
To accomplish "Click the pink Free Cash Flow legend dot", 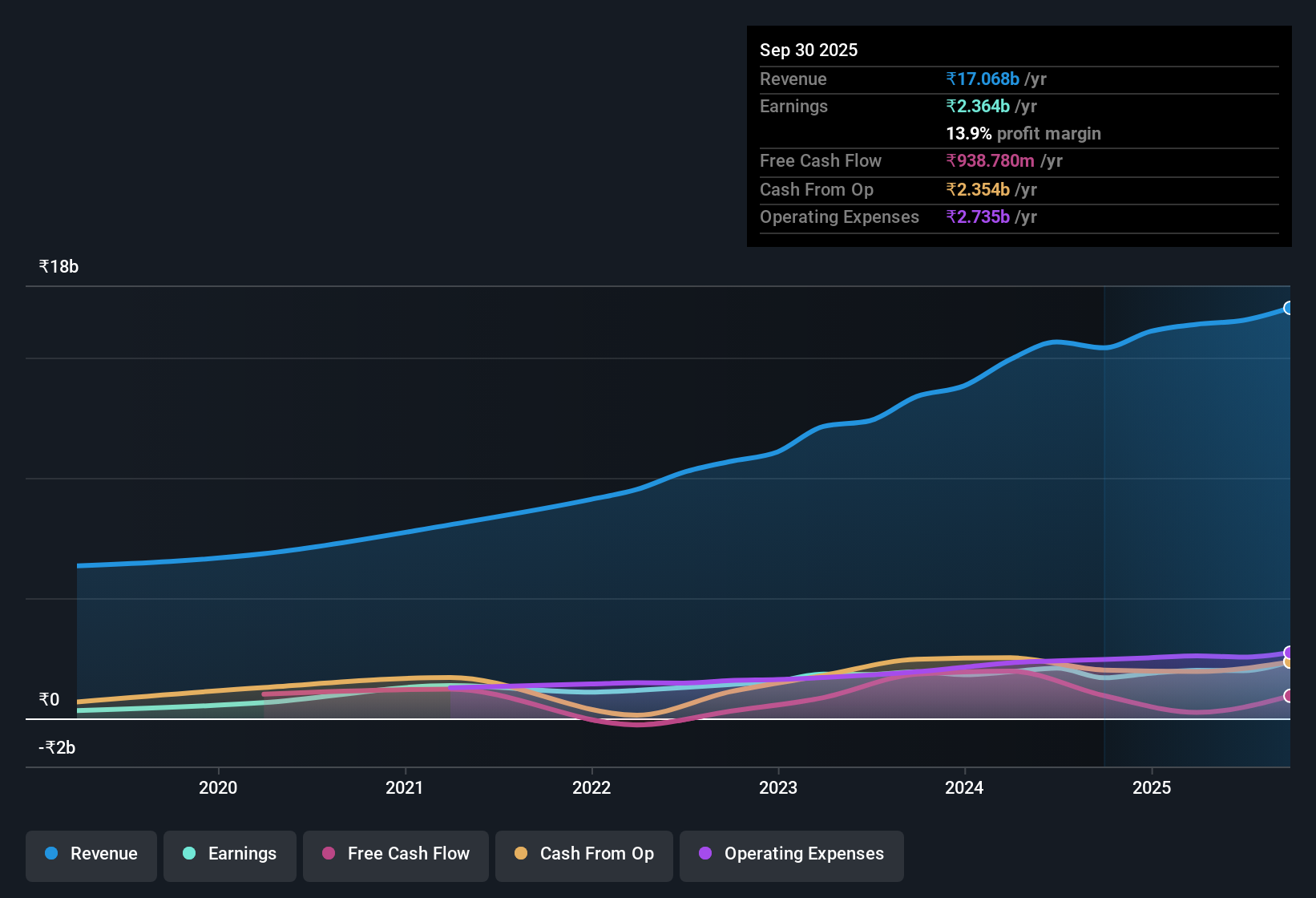I will point(327,854).
